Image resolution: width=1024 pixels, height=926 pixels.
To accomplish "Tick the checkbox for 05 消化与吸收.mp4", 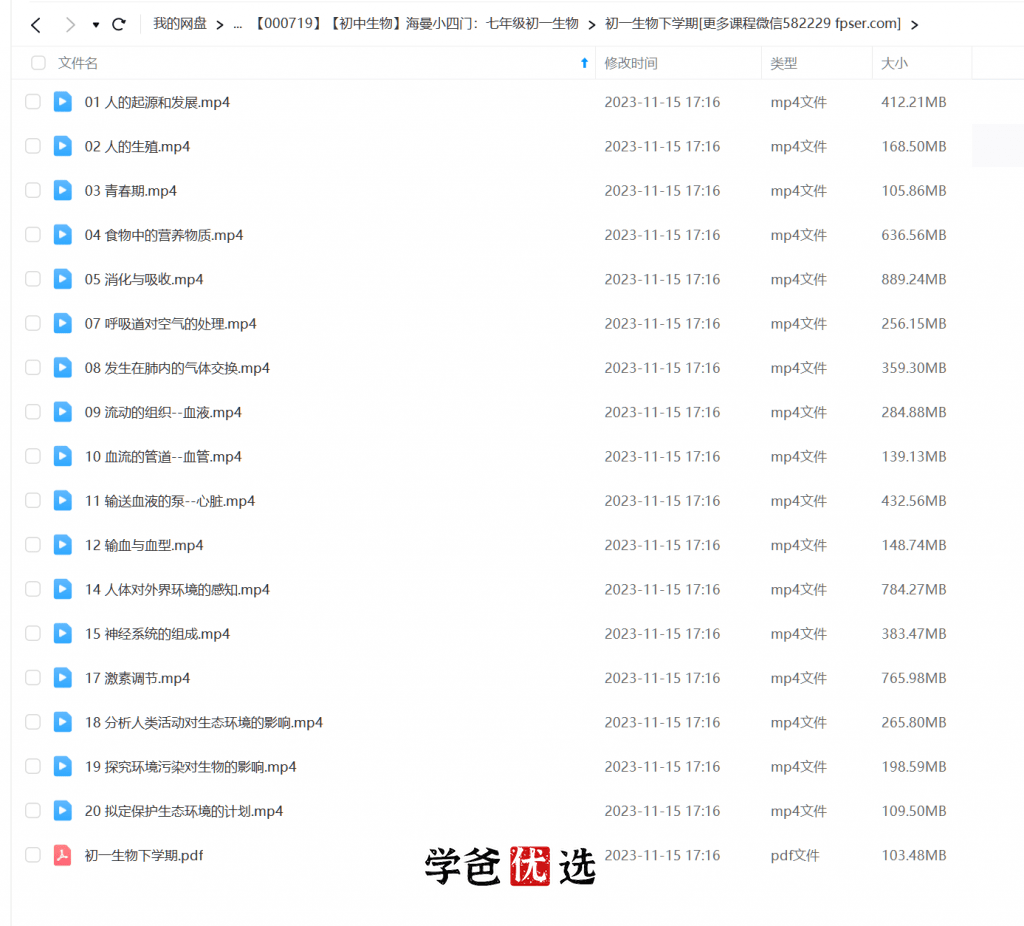I will (33, 279).
